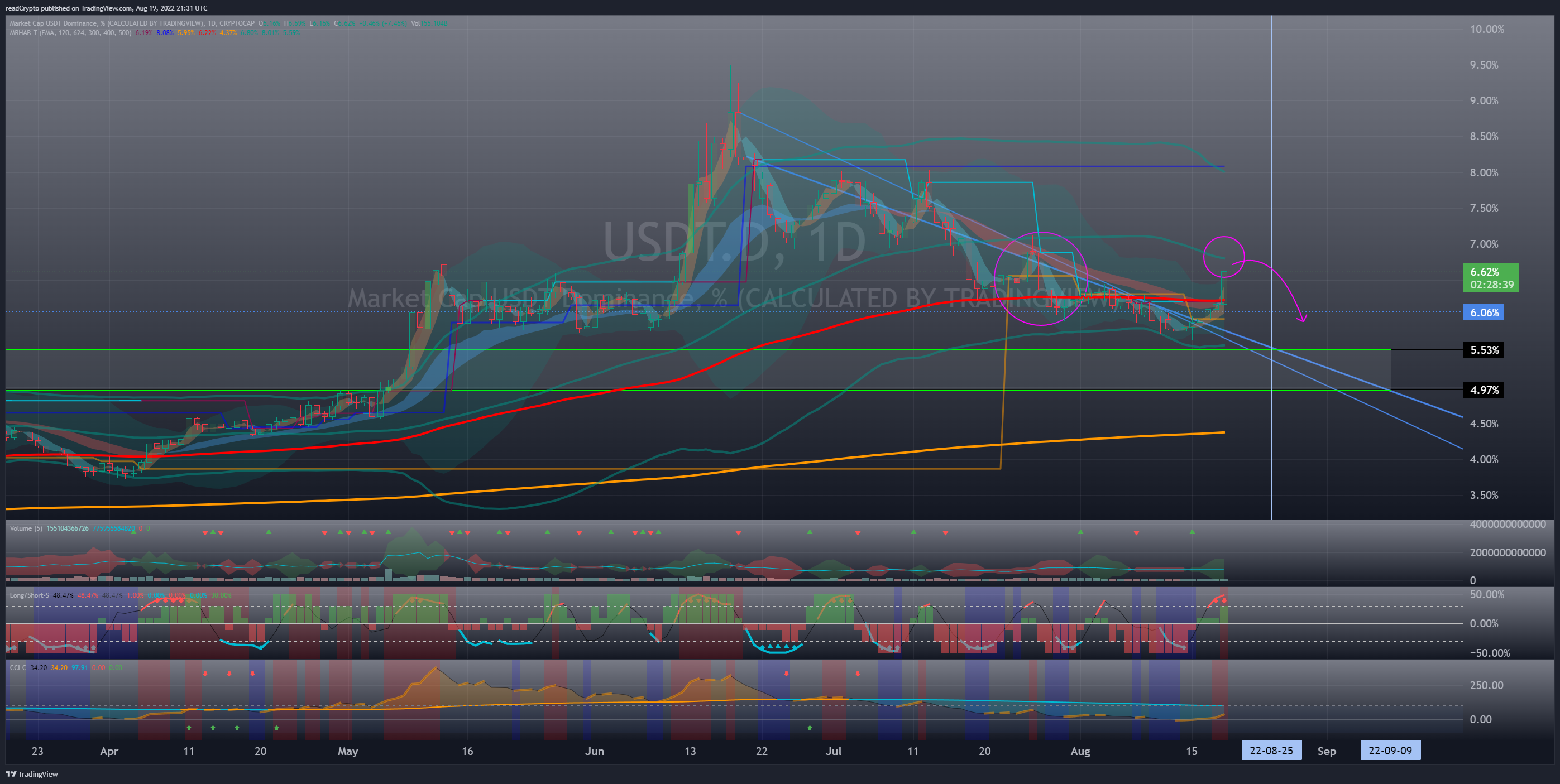Click the red 6.22% legend value
1560x784 pixels.
207,33
